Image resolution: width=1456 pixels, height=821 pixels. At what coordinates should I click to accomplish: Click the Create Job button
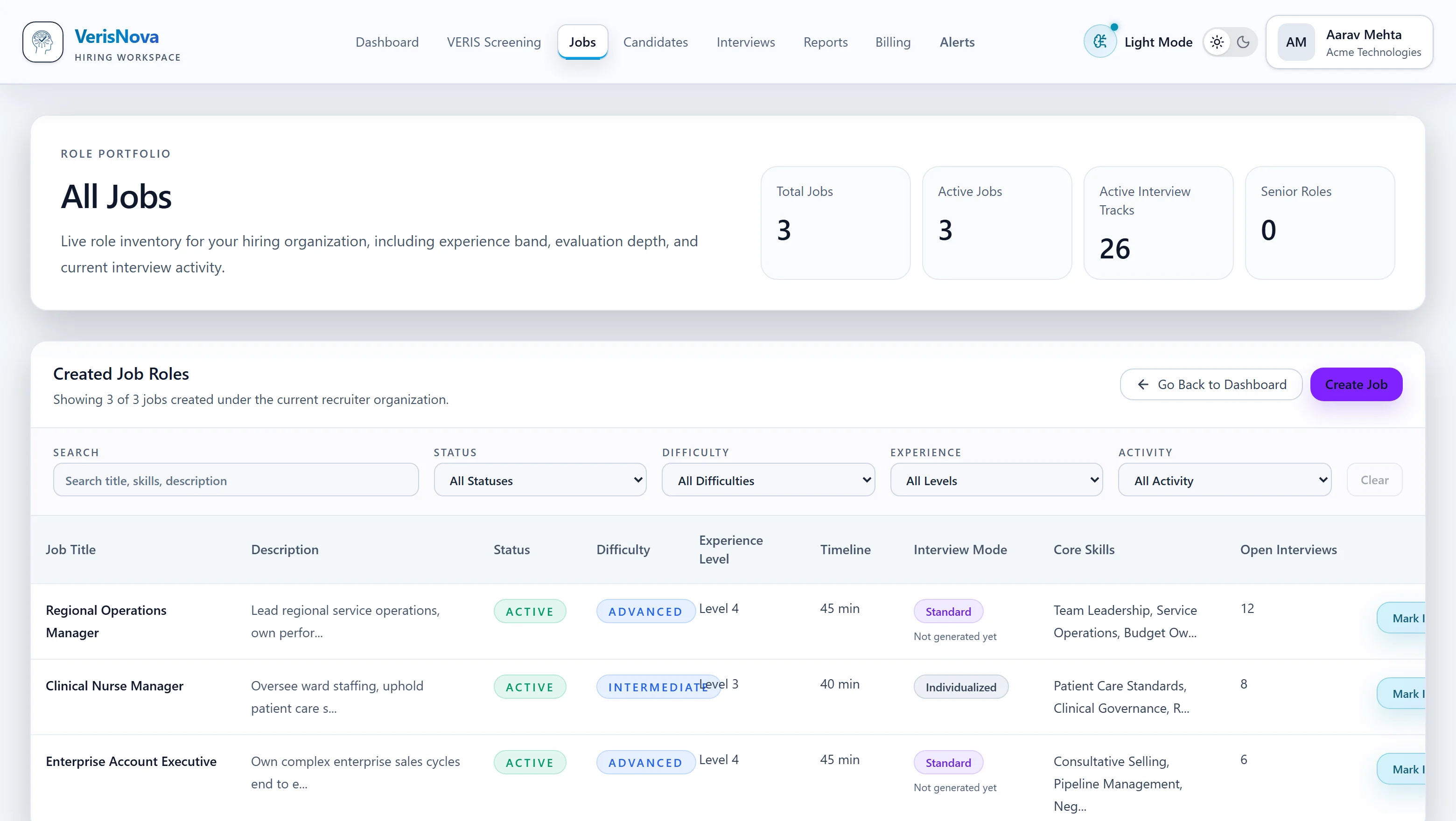(x=1356, y=384)
